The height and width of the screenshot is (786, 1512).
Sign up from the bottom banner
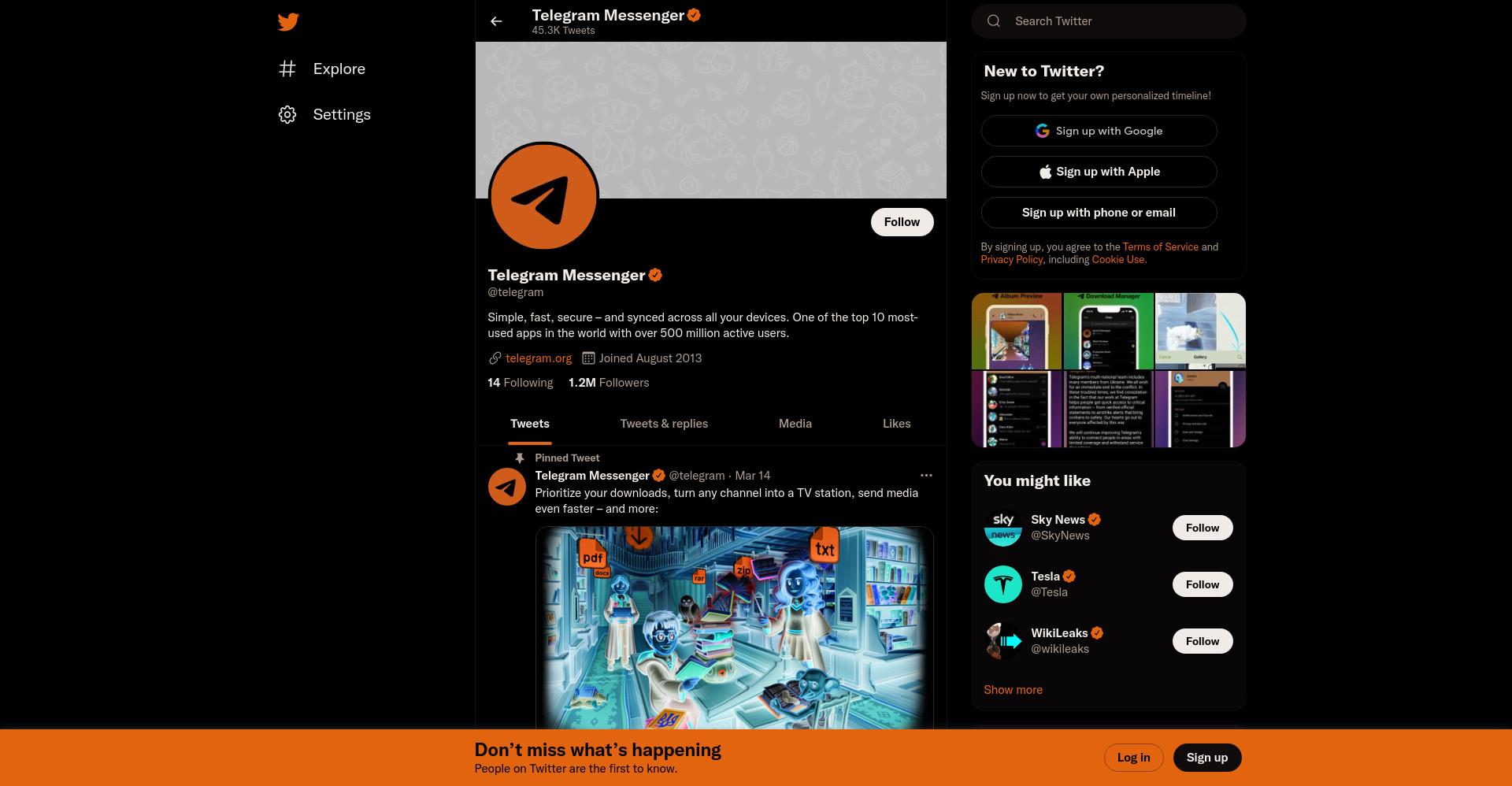pos(1206,758)
